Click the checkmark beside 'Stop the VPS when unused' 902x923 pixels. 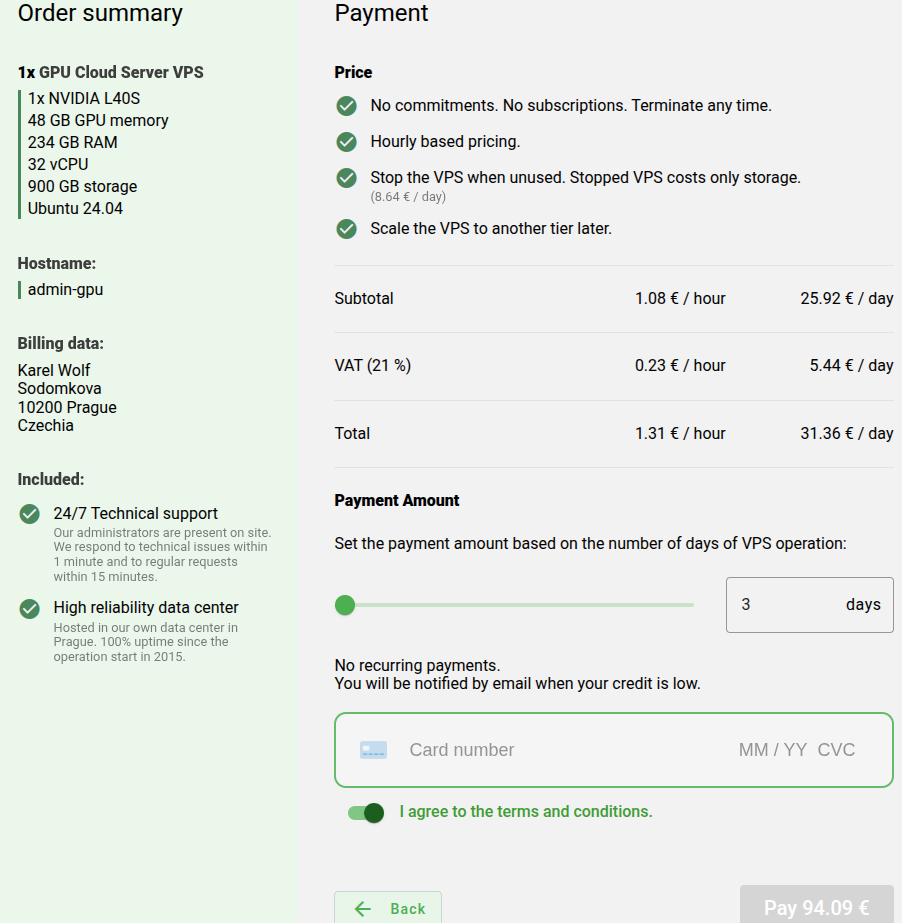click(x=347, y=178)
